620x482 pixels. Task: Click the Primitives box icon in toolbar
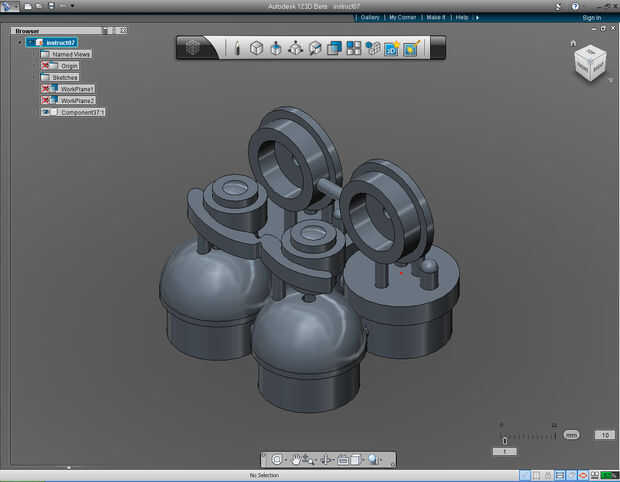256,48
